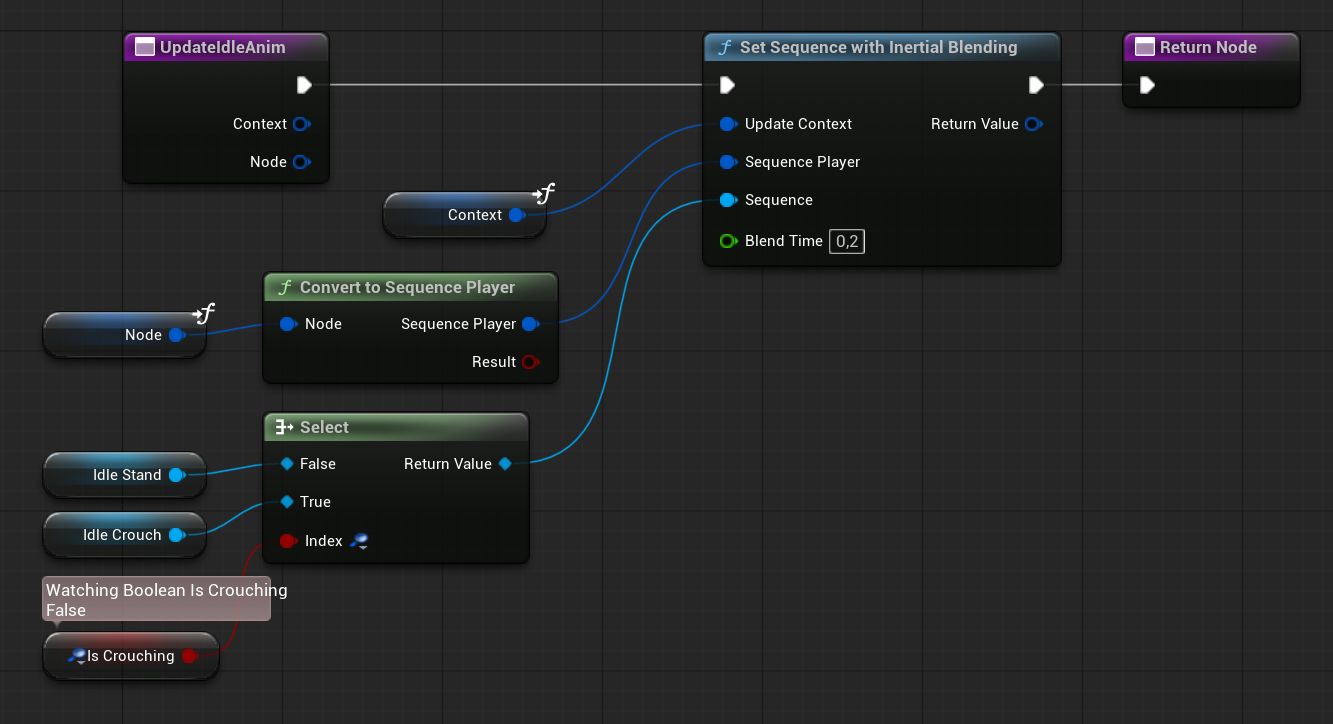This screenshot has width=1333, height=724.
Task: Select the Convert to Sequence Player node header
Action: point(407,287)
